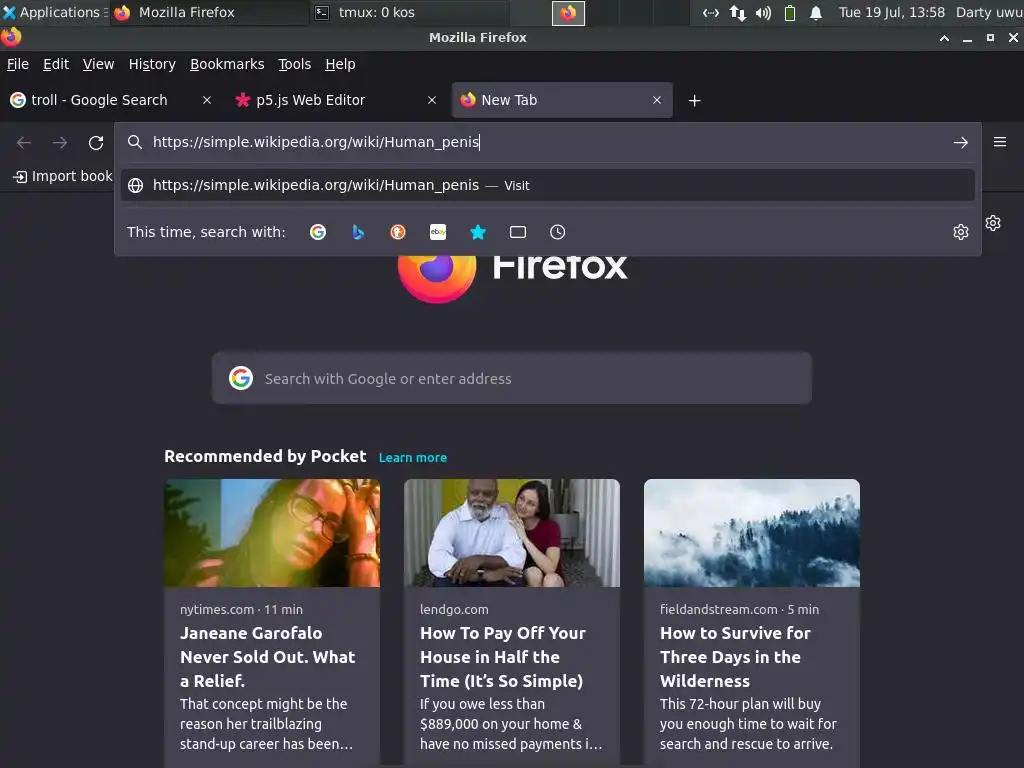Open How to Survive Three Days headline

pos(735,657)
